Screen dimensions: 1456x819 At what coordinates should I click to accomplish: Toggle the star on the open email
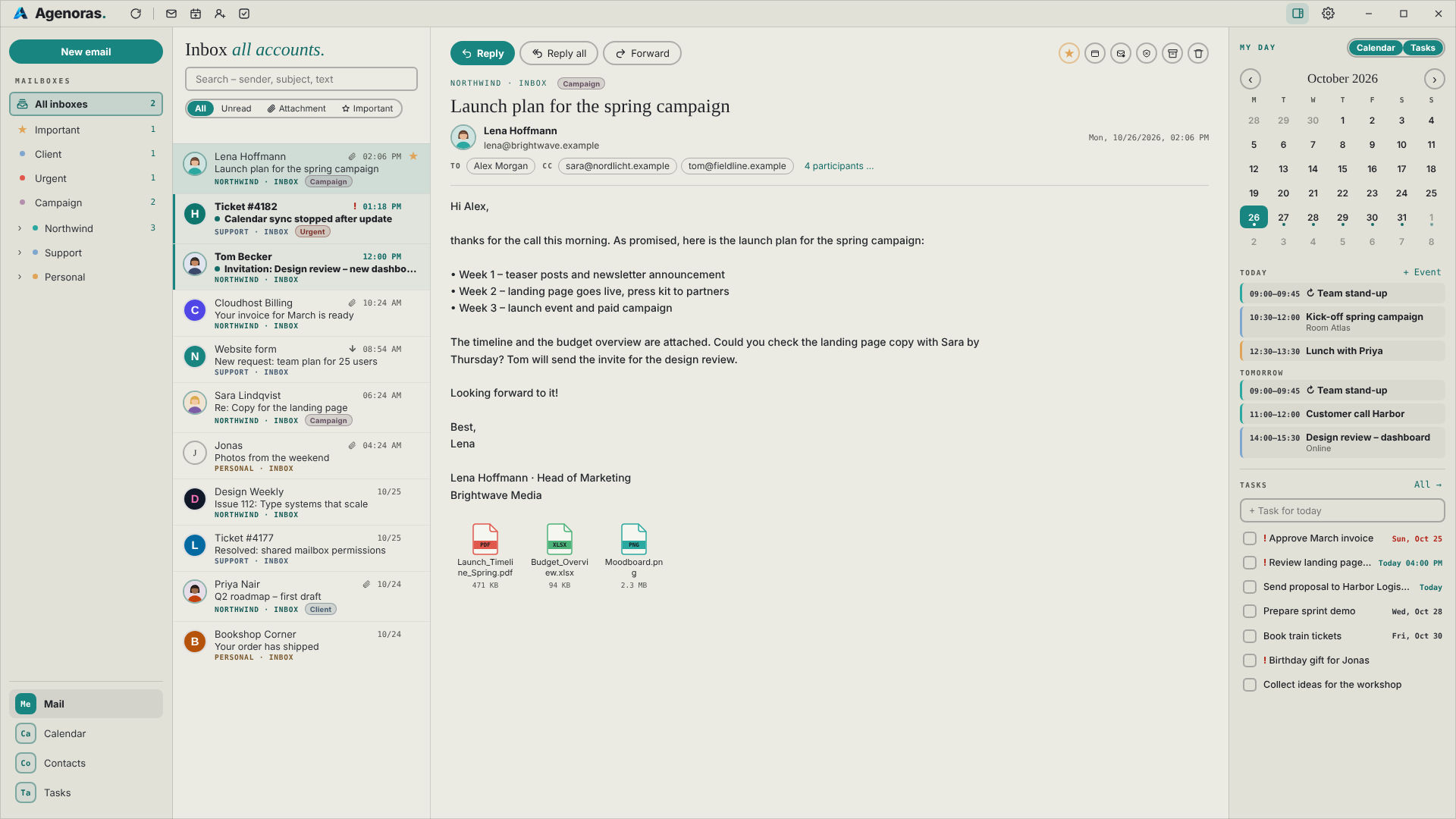(x=1069, y=53)
